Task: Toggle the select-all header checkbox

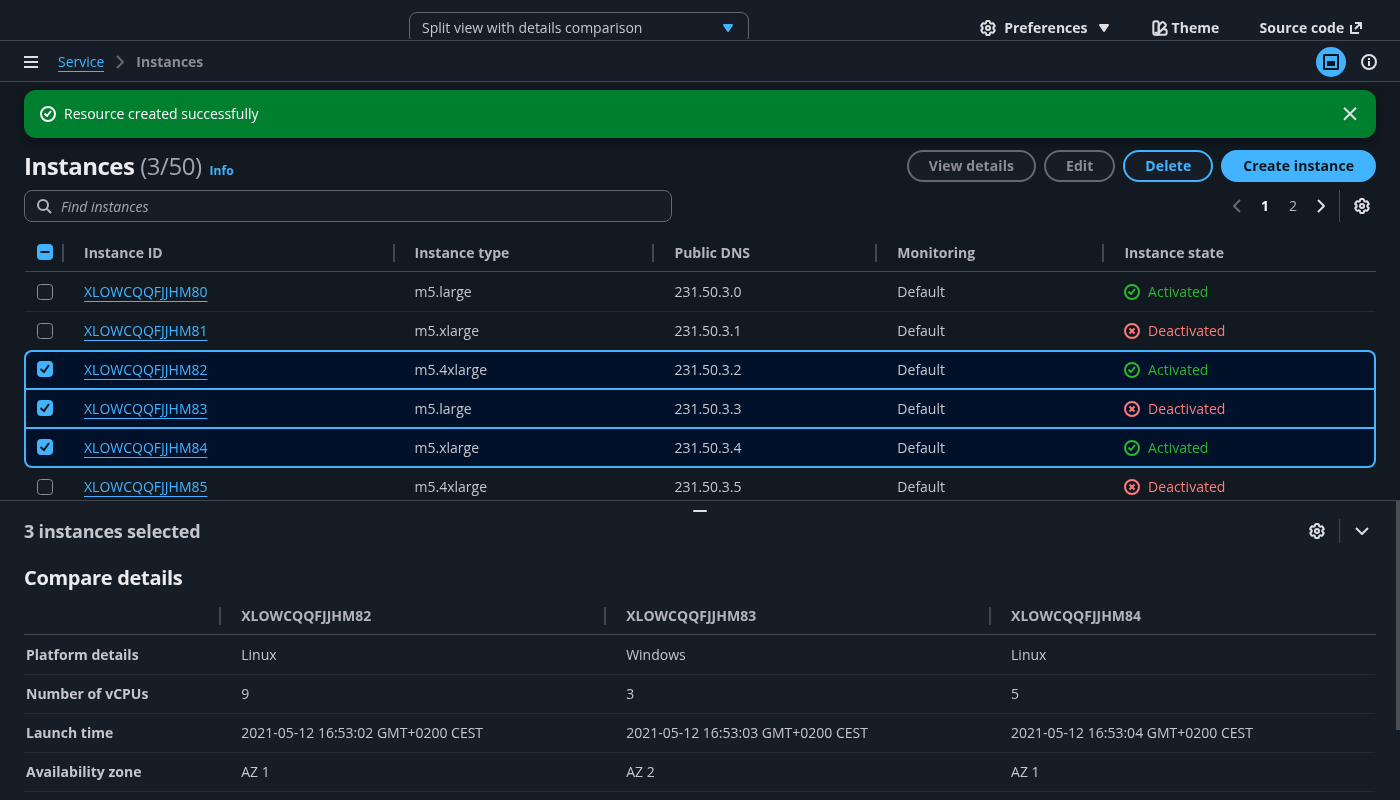Action: click(45, 253)
